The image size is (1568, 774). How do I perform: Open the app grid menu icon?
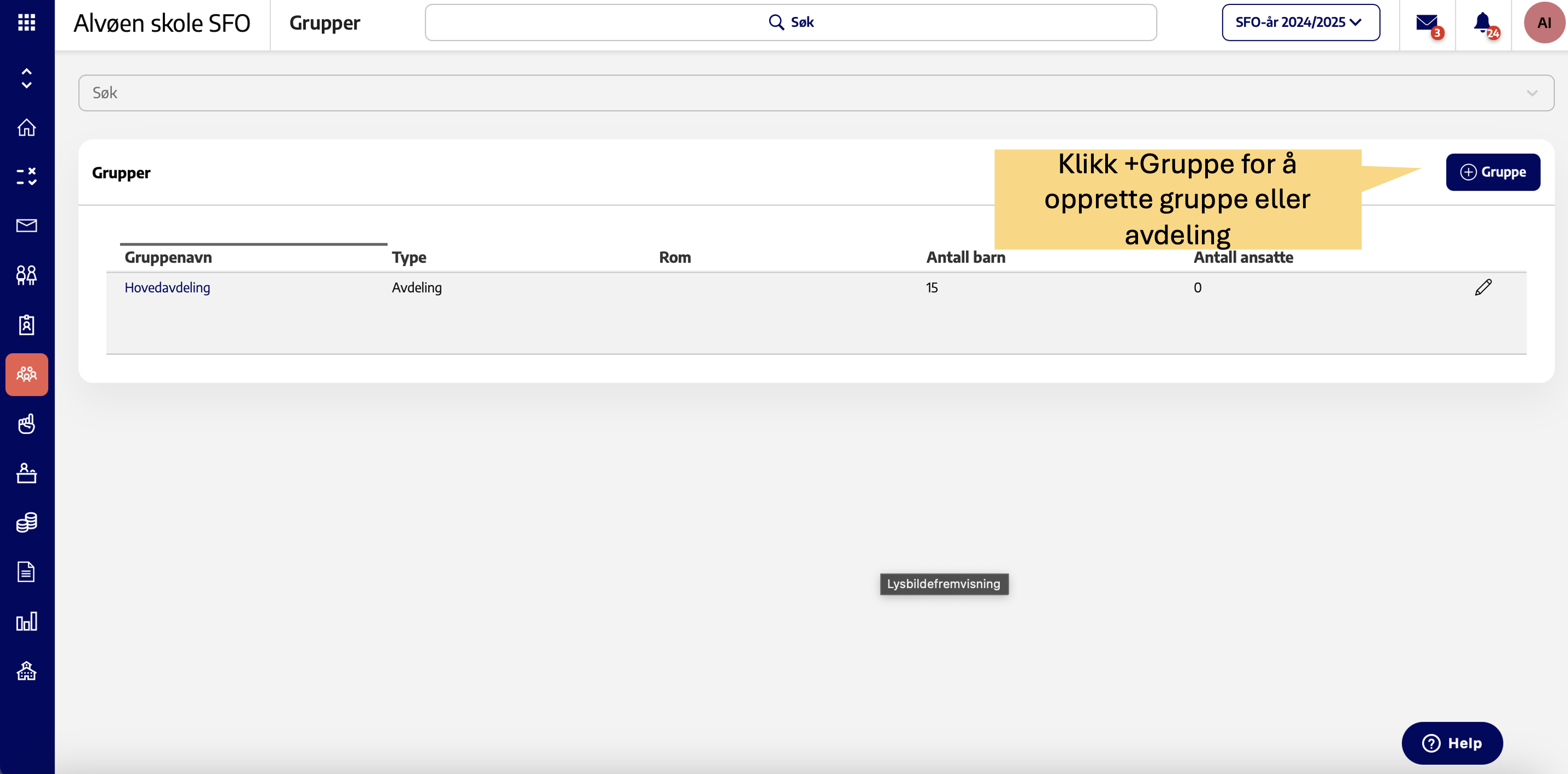point(26,22)
